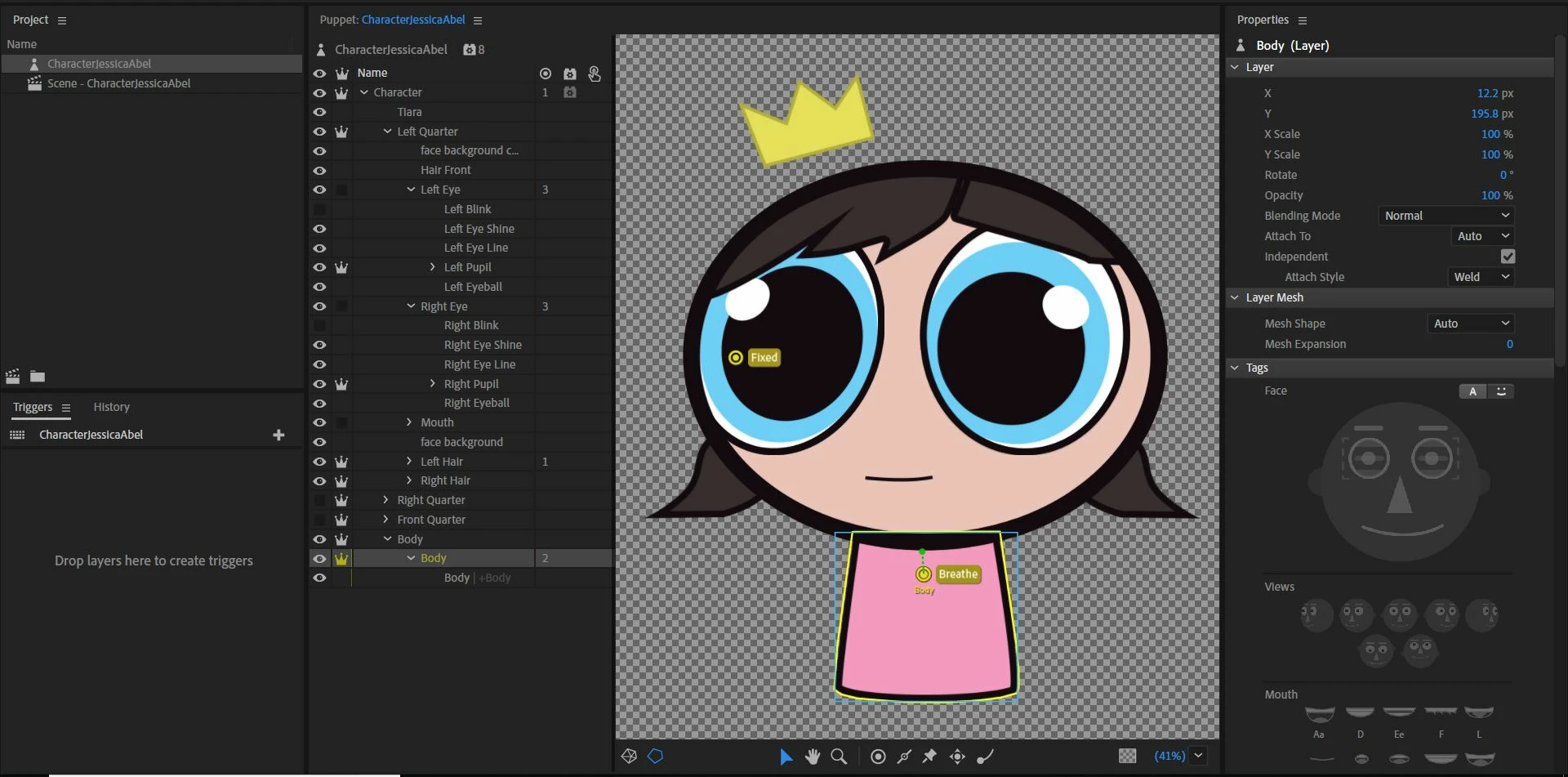Select the Pin tool
Screen dimensions: 1568x777
tap(930, 757)
